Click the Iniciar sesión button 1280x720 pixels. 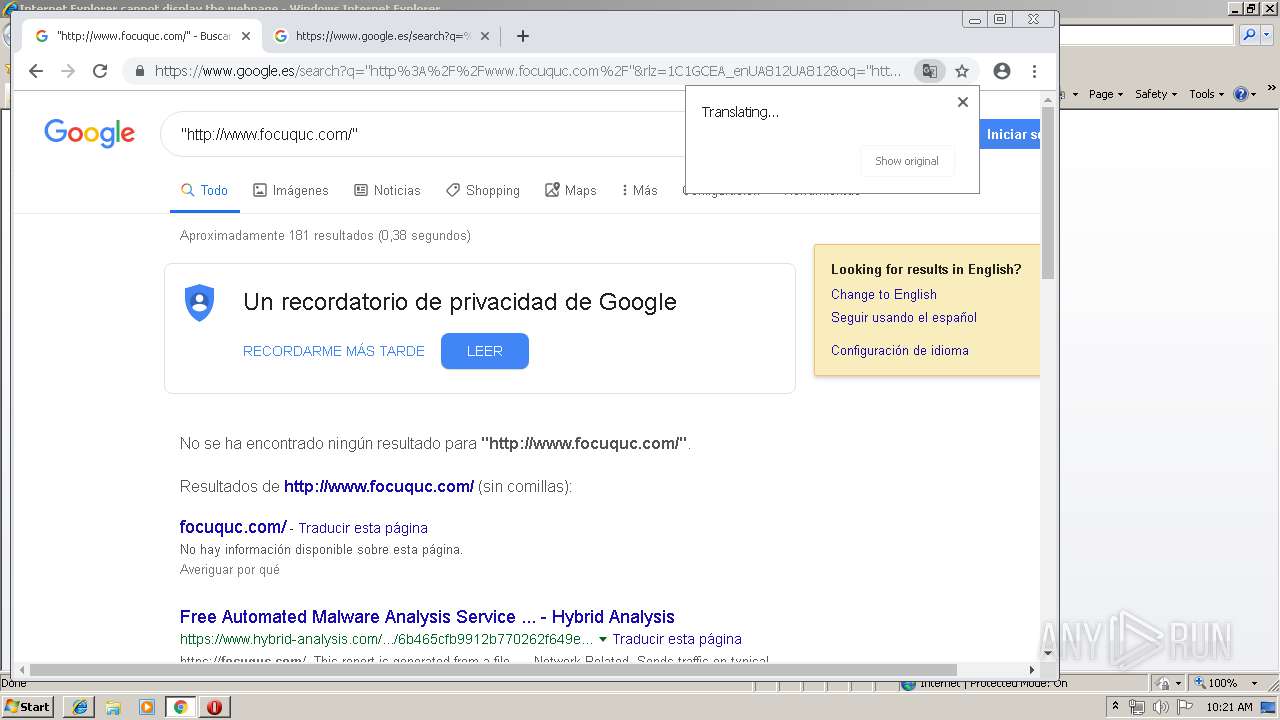click(x=1010, y=134)
